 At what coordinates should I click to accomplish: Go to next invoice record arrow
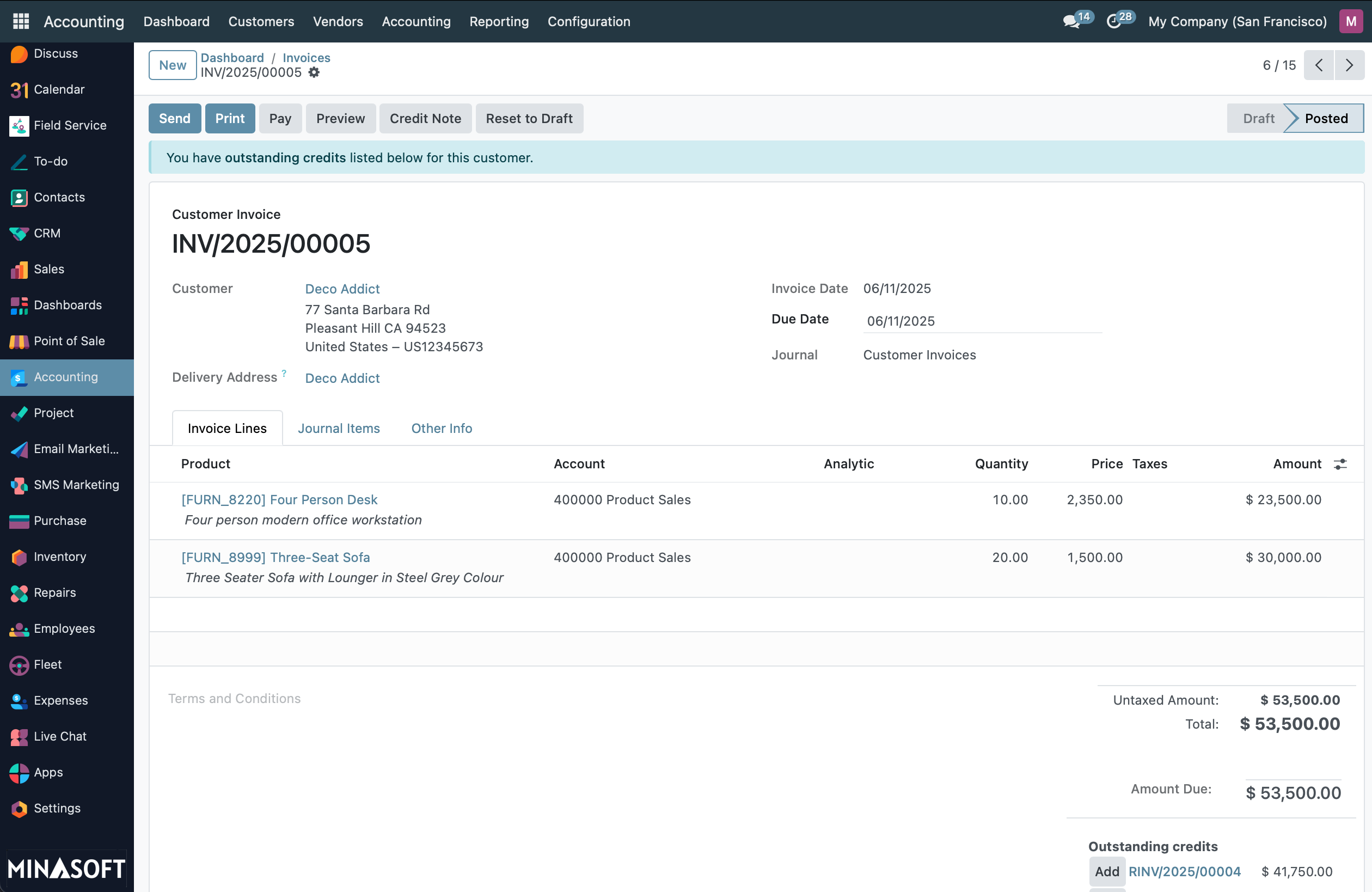click(x=1349, y=65)
